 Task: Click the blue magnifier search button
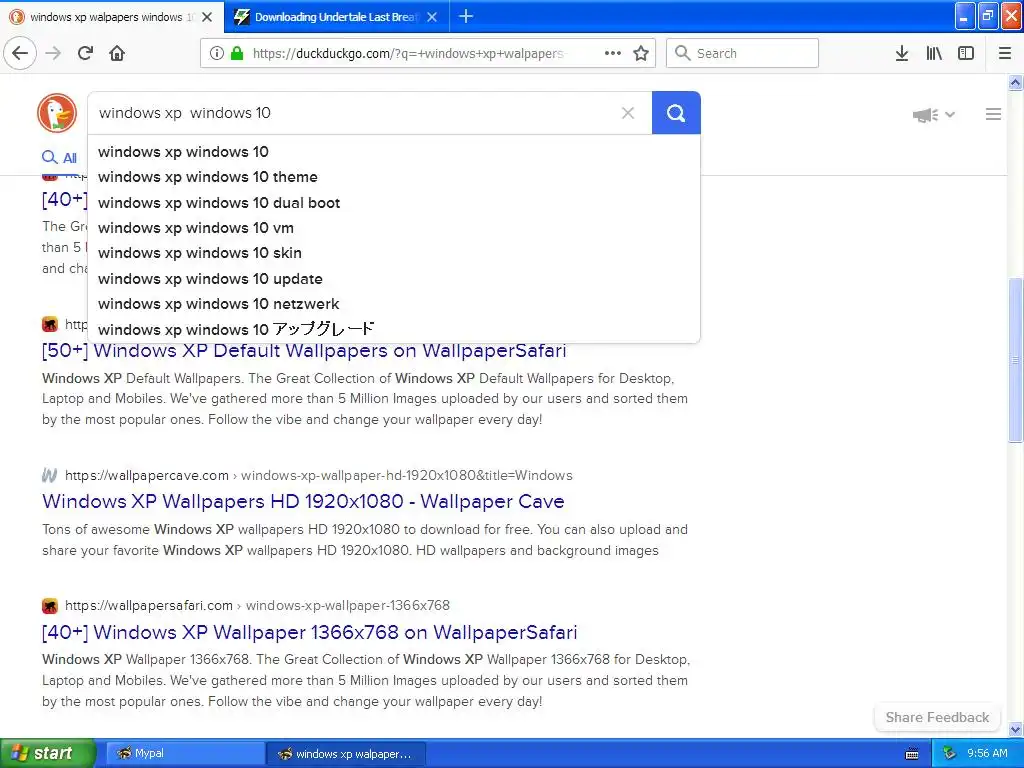pos(676,113)
